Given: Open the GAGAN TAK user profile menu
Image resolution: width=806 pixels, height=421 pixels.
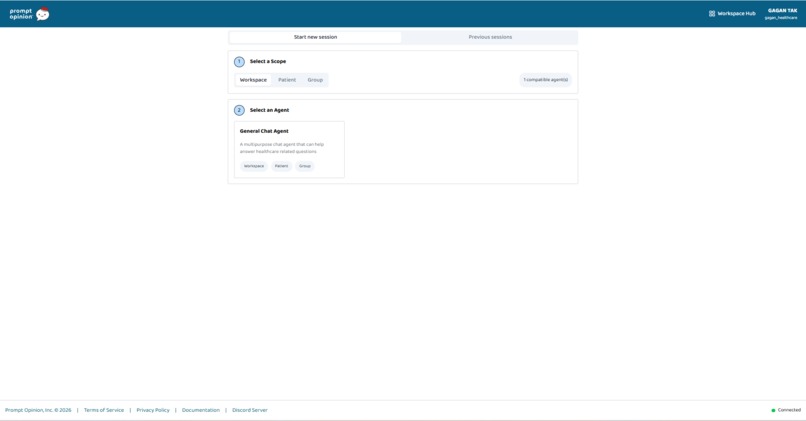Looking at the screenshot, I should pyautogui.click(x=781, y=14).
